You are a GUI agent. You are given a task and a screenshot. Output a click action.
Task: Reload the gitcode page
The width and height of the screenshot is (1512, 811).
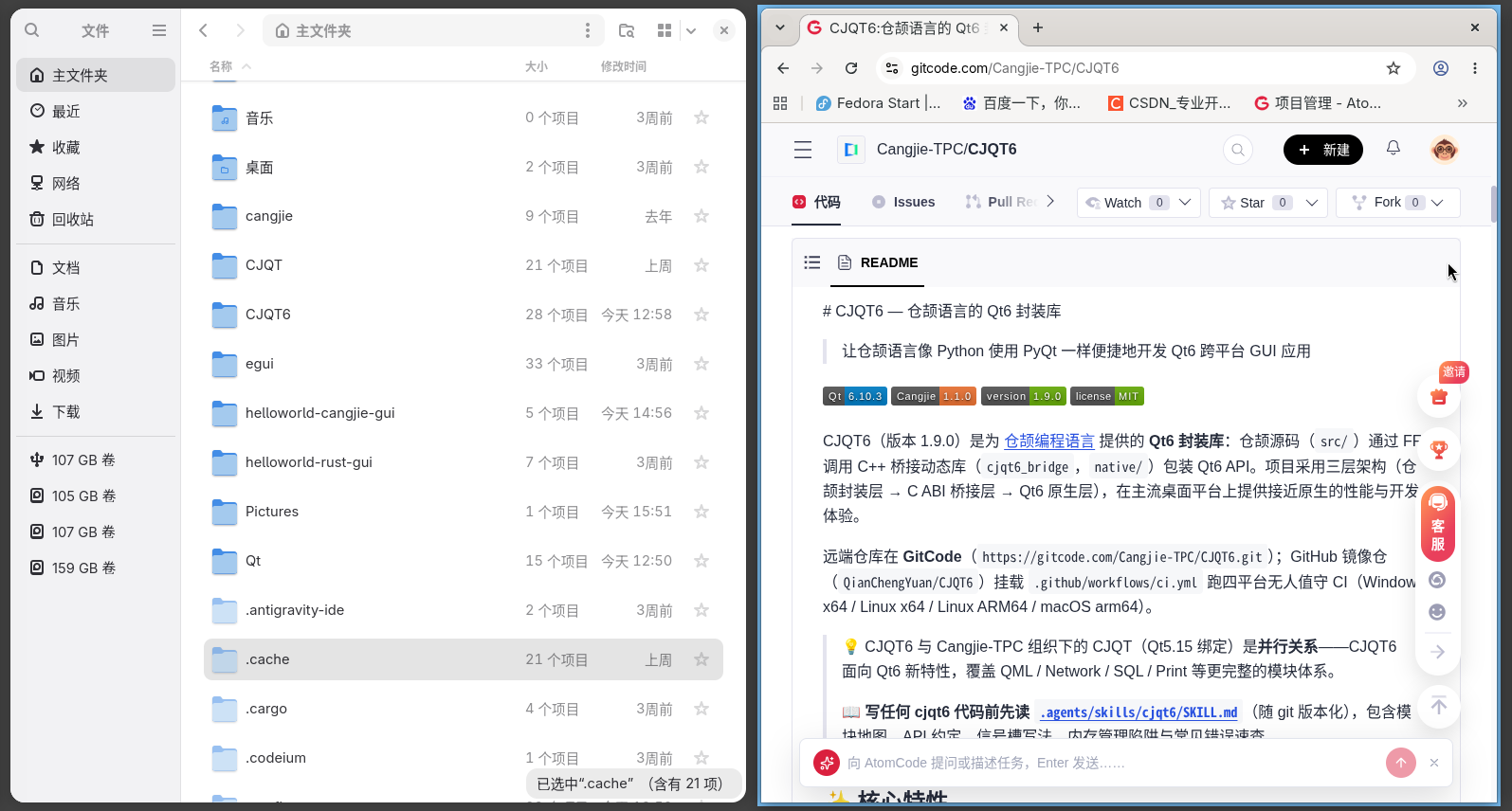point(851,68)
